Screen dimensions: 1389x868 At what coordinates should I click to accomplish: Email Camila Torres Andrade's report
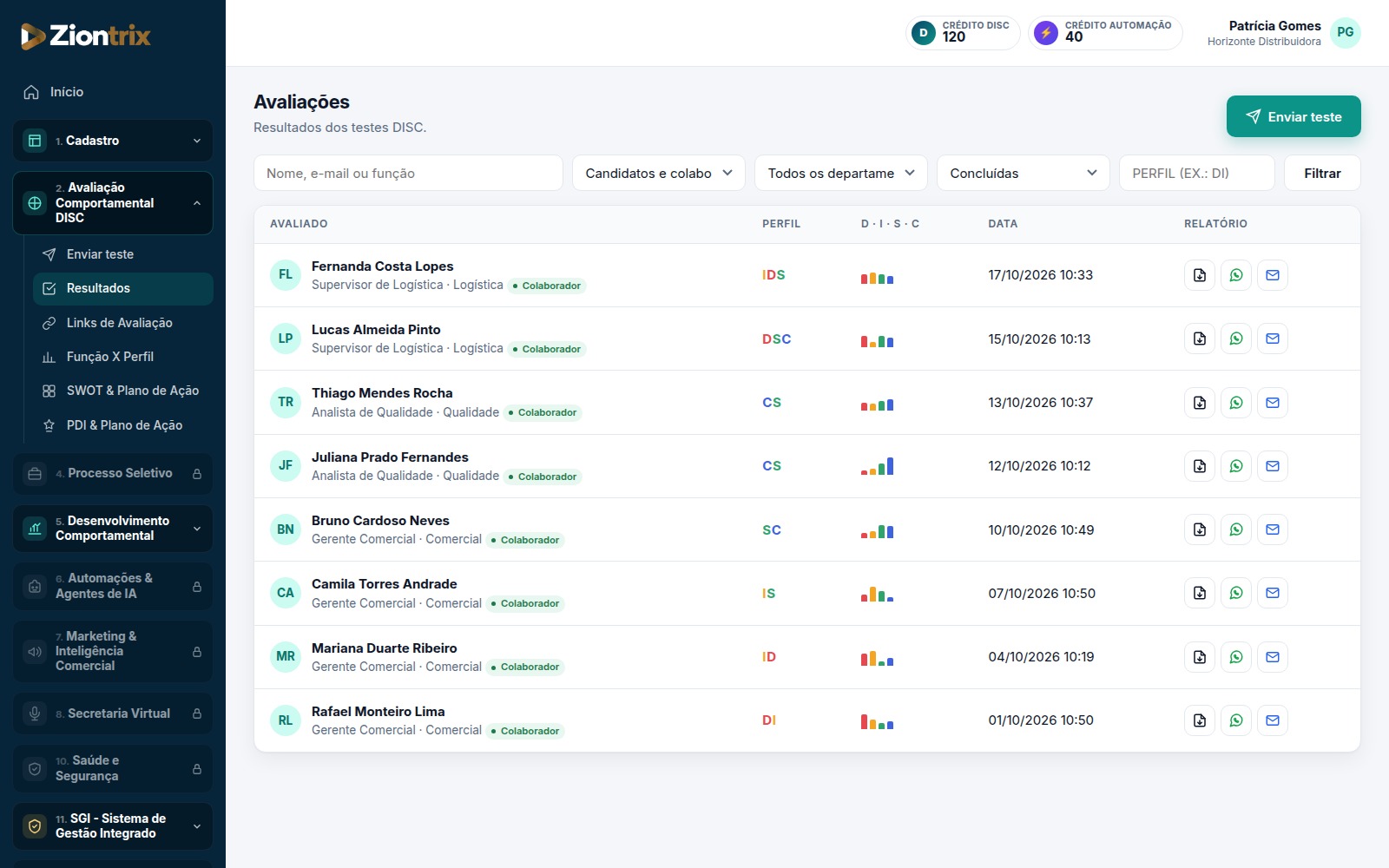pyautogui.click(x=1273, y=593)
